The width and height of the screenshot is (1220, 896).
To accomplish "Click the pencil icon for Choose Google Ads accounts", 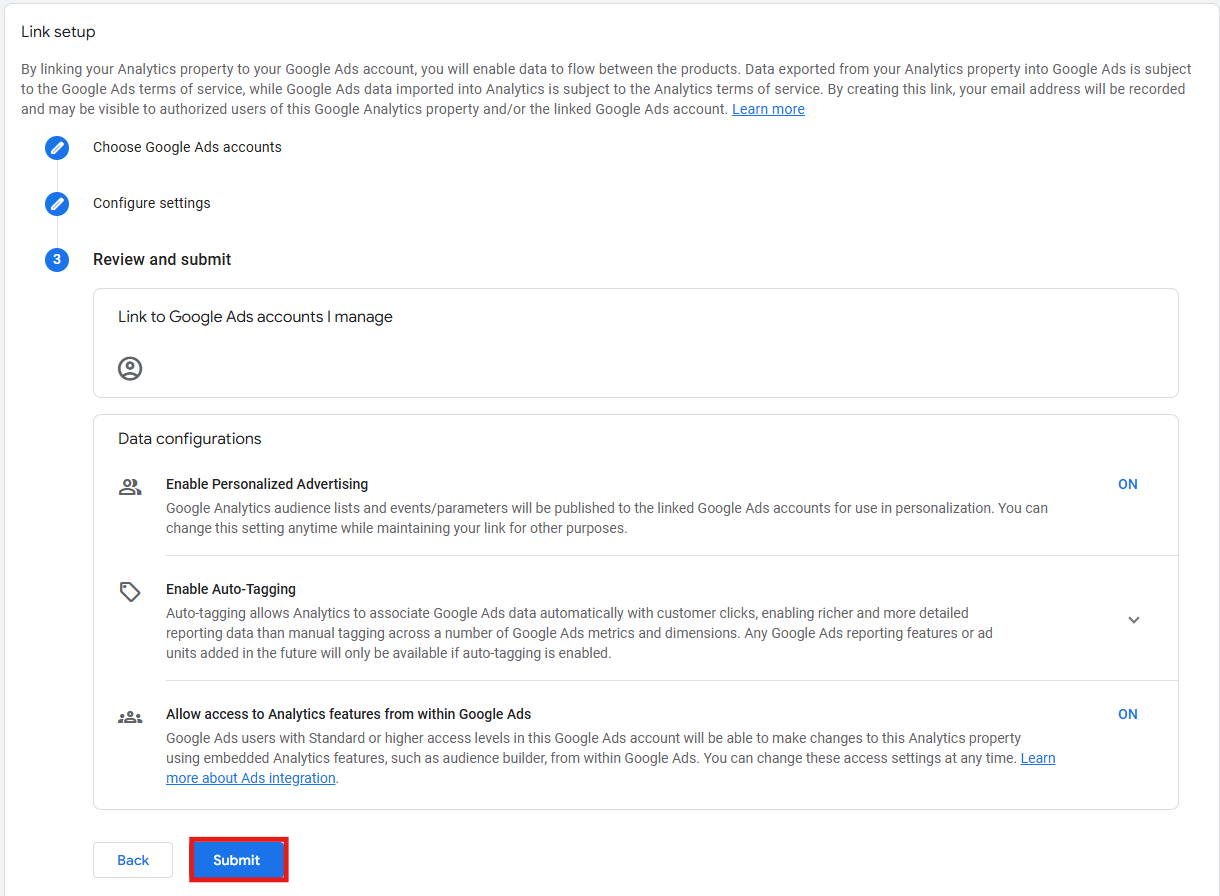I will [x=57, y=148].
